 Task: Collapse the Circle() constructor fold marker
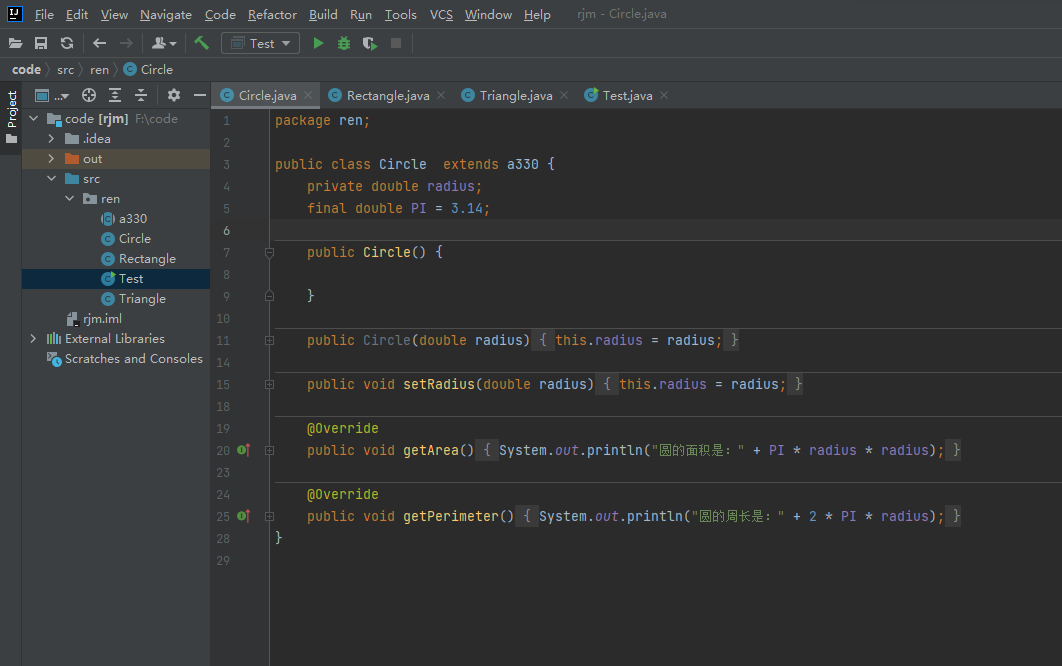(x=269, y=253)
